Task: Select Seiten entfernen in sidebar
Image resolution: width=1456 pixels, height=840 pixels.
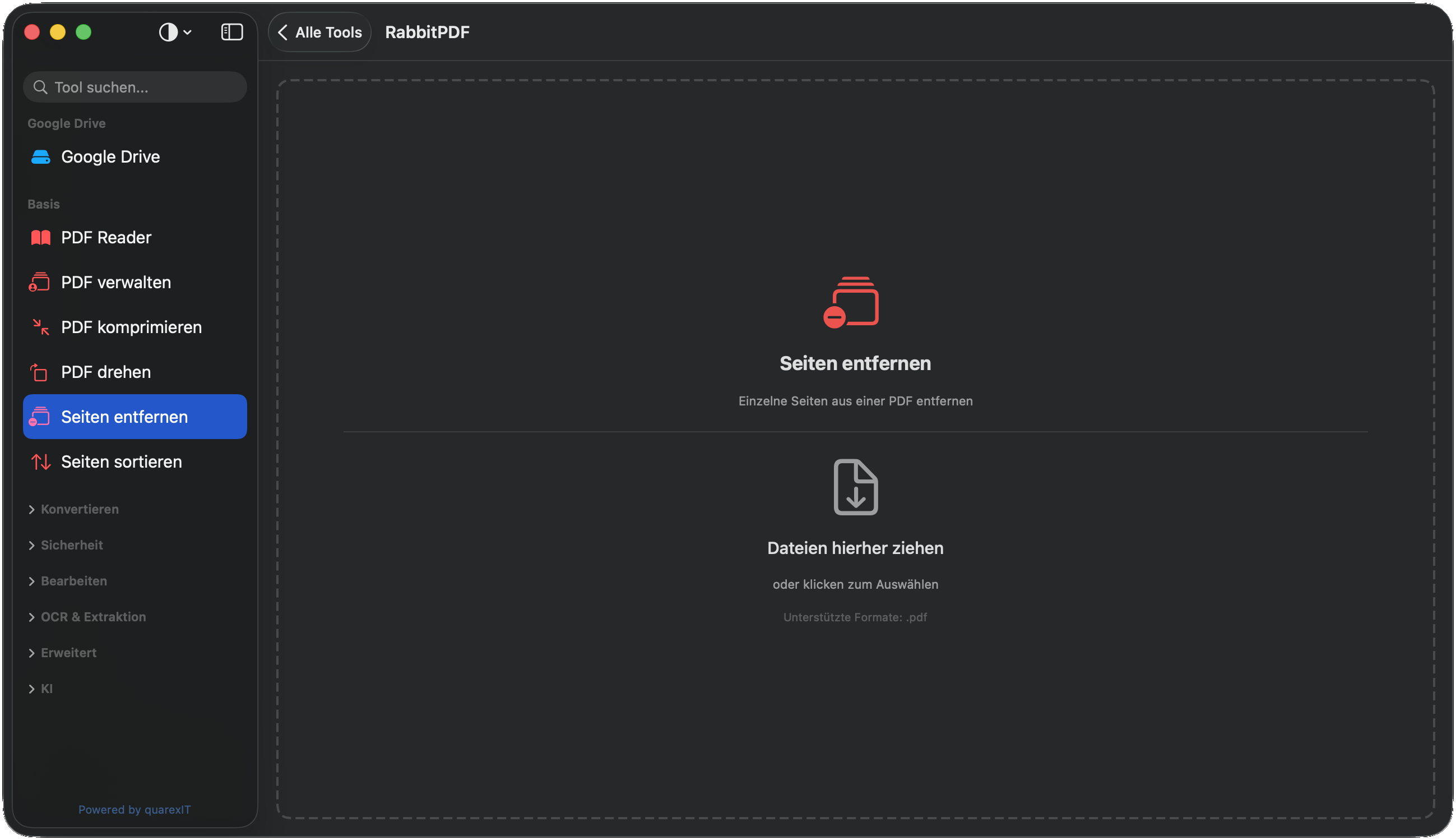Action: (135, 417)
